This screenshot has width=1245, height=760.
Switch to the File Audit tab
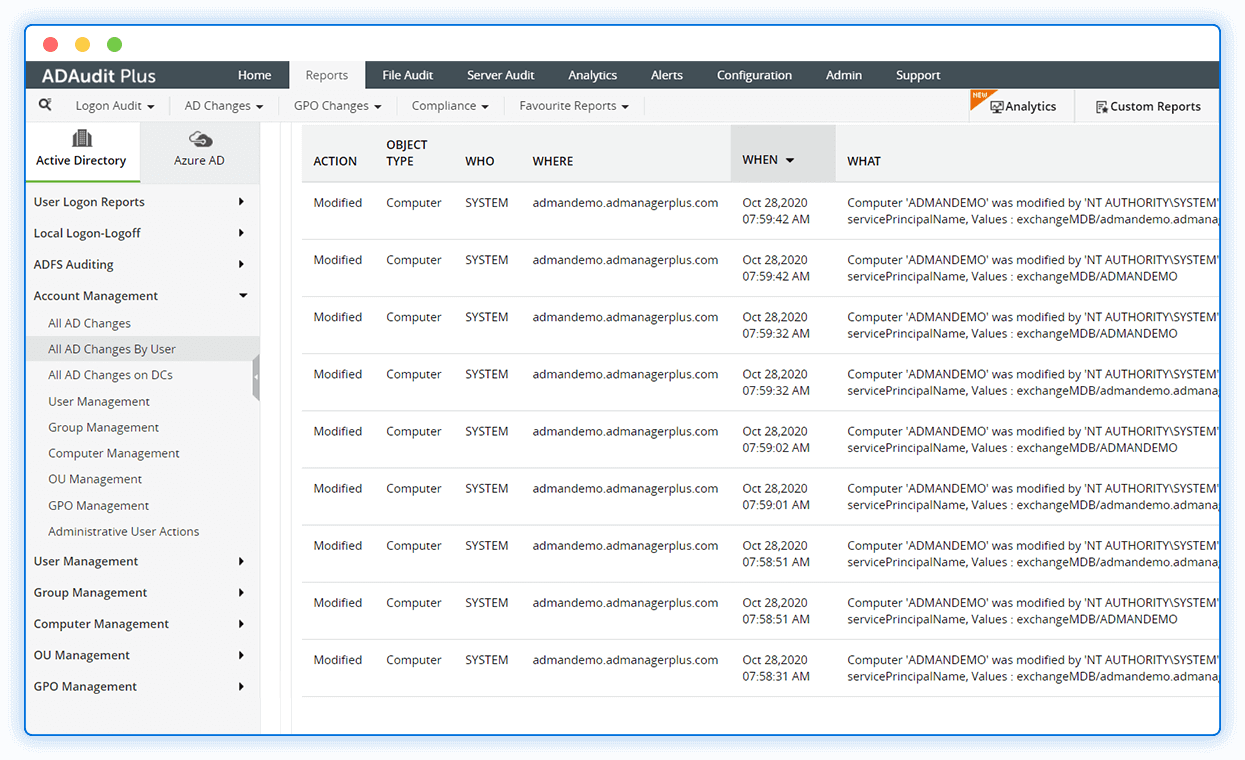click(408, 75)
